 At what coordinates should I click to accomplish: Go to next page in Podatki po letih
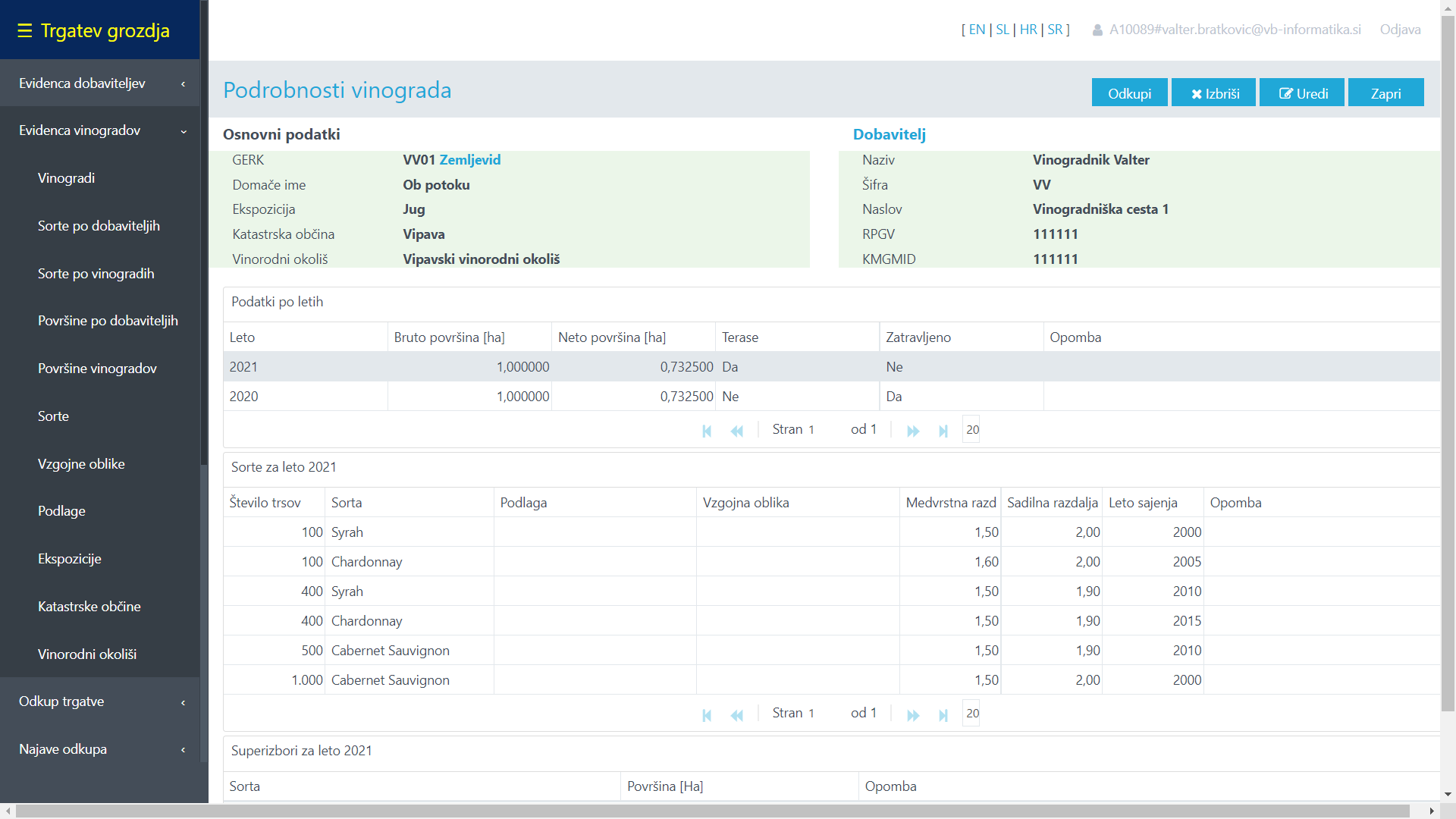pos(913,431)
